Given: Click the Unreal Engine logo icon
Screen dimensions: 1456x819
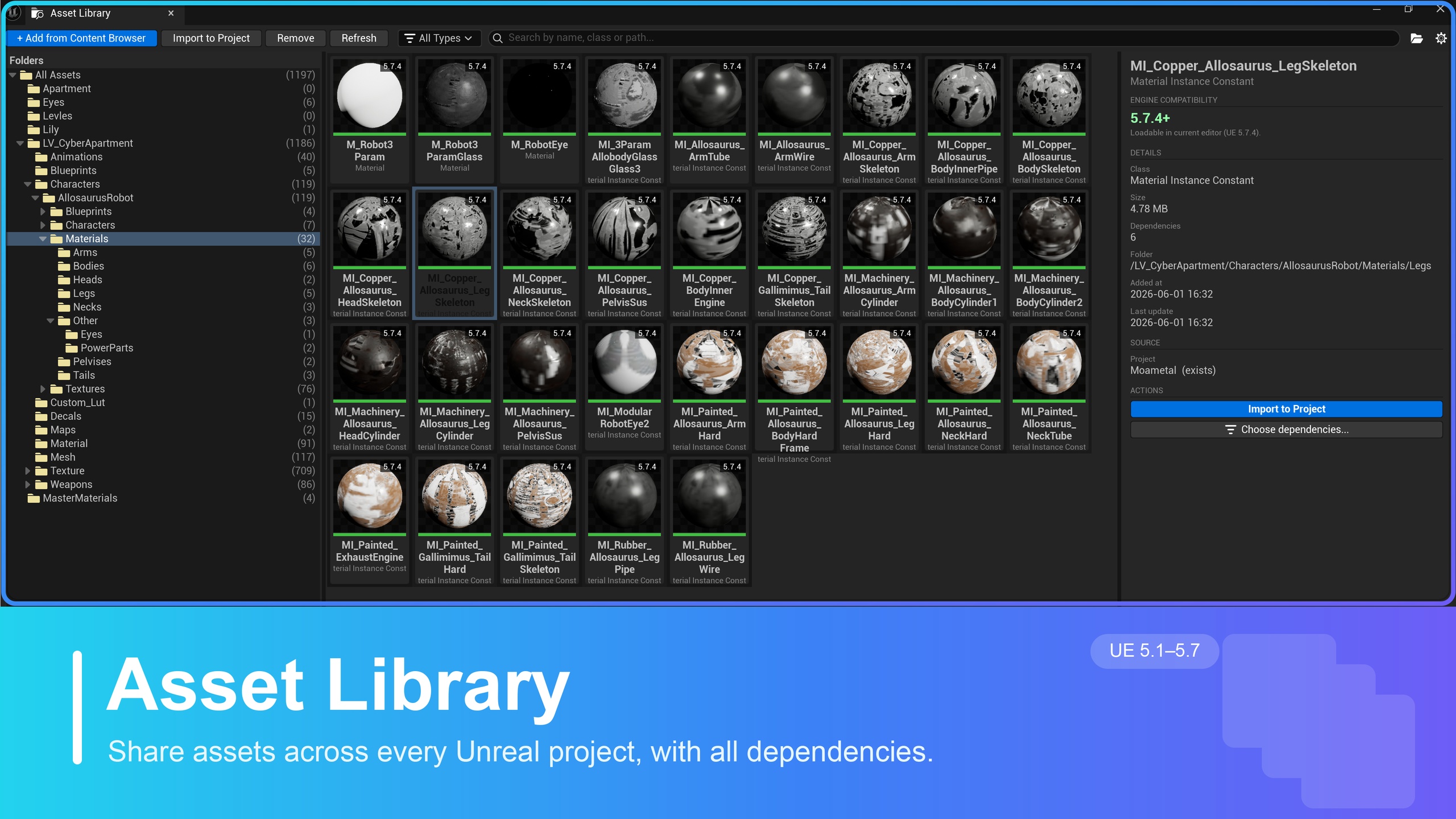Looking at the screenshot, I should [x=14, y=13].
